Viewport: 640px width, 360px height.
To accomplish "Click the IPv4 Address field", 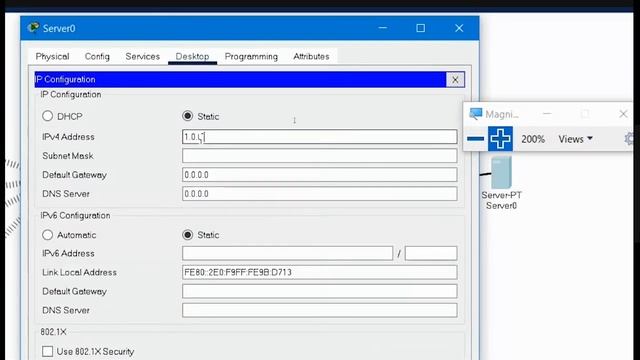I will pos(320,137).
